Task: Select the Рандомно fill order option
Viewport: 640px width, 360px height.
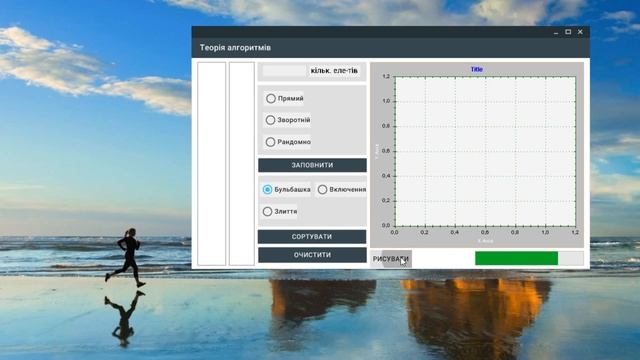Action: pos(288,142)
